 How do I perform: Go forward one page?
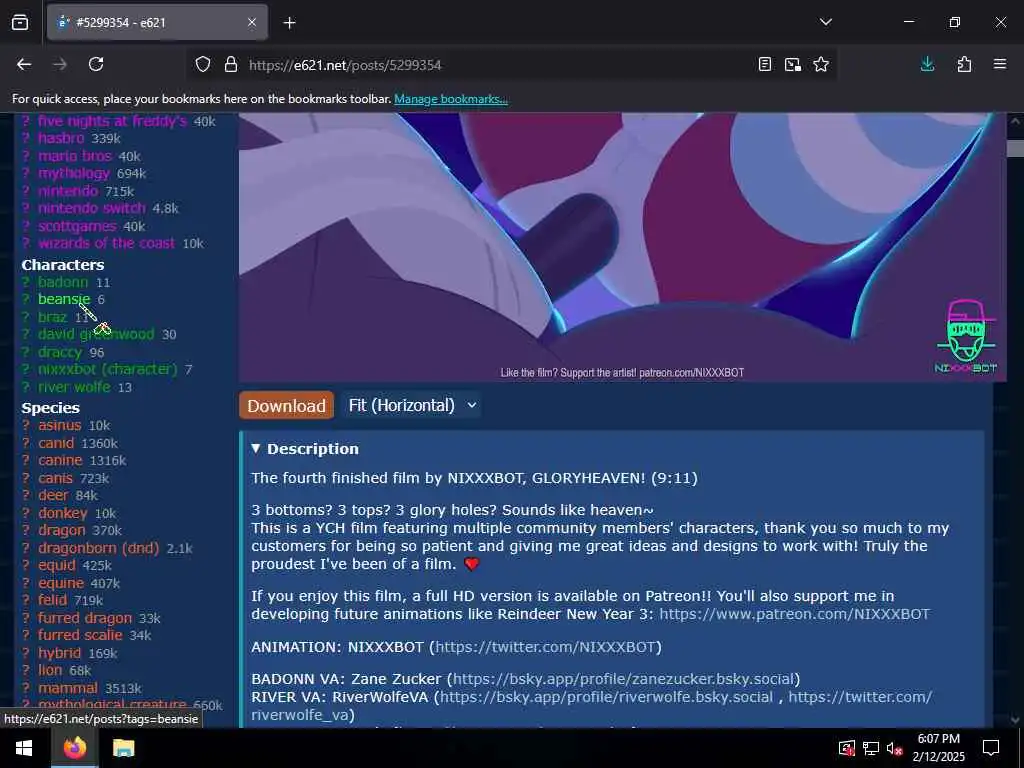coord(60,64)
